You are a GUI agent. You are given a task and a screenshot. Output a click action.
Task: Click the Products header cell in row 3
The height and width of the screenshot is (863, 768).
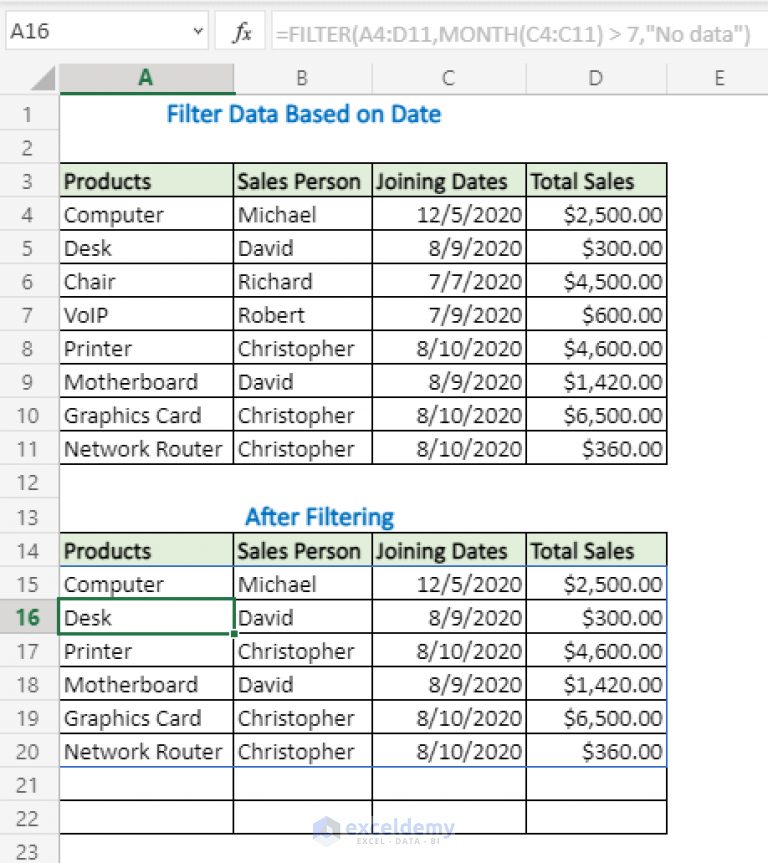pyautogui.click(x=146, y=181)
